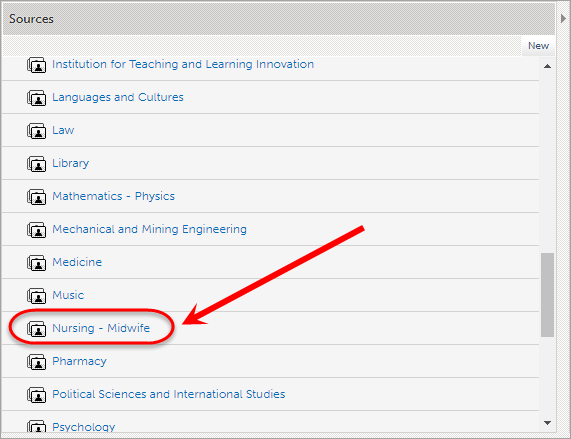Click the scrollbar up arrow
The height and width of the screenshot is (439, 571).
547,66
